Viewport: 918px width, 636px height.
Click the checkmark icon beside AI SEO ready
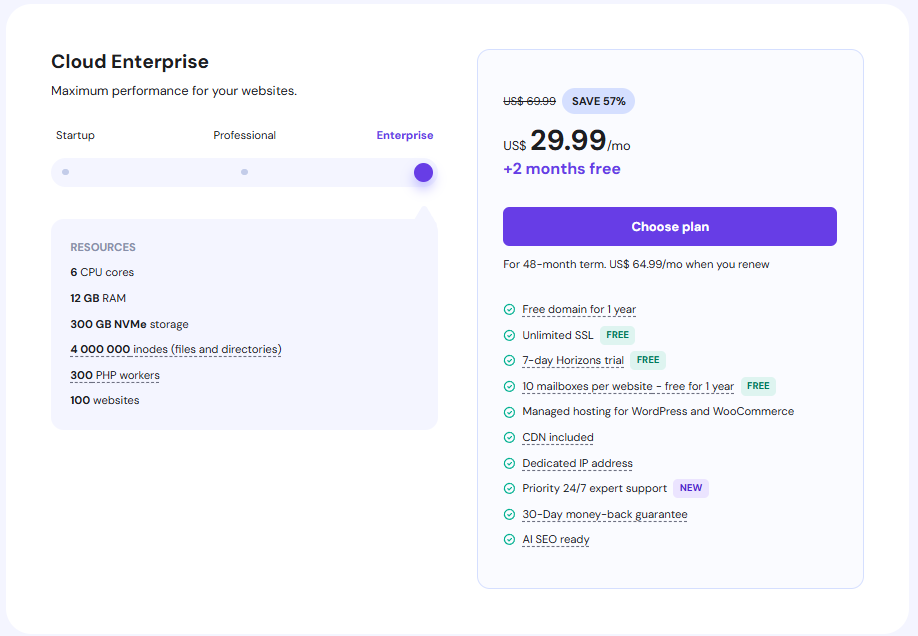tap(509, 540)
